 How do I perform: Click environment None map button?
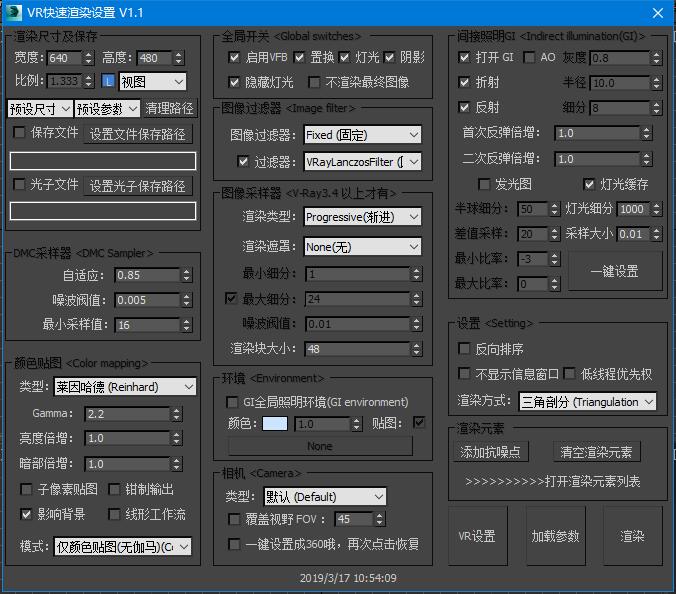pyautogui.click(x=320, y=446)
